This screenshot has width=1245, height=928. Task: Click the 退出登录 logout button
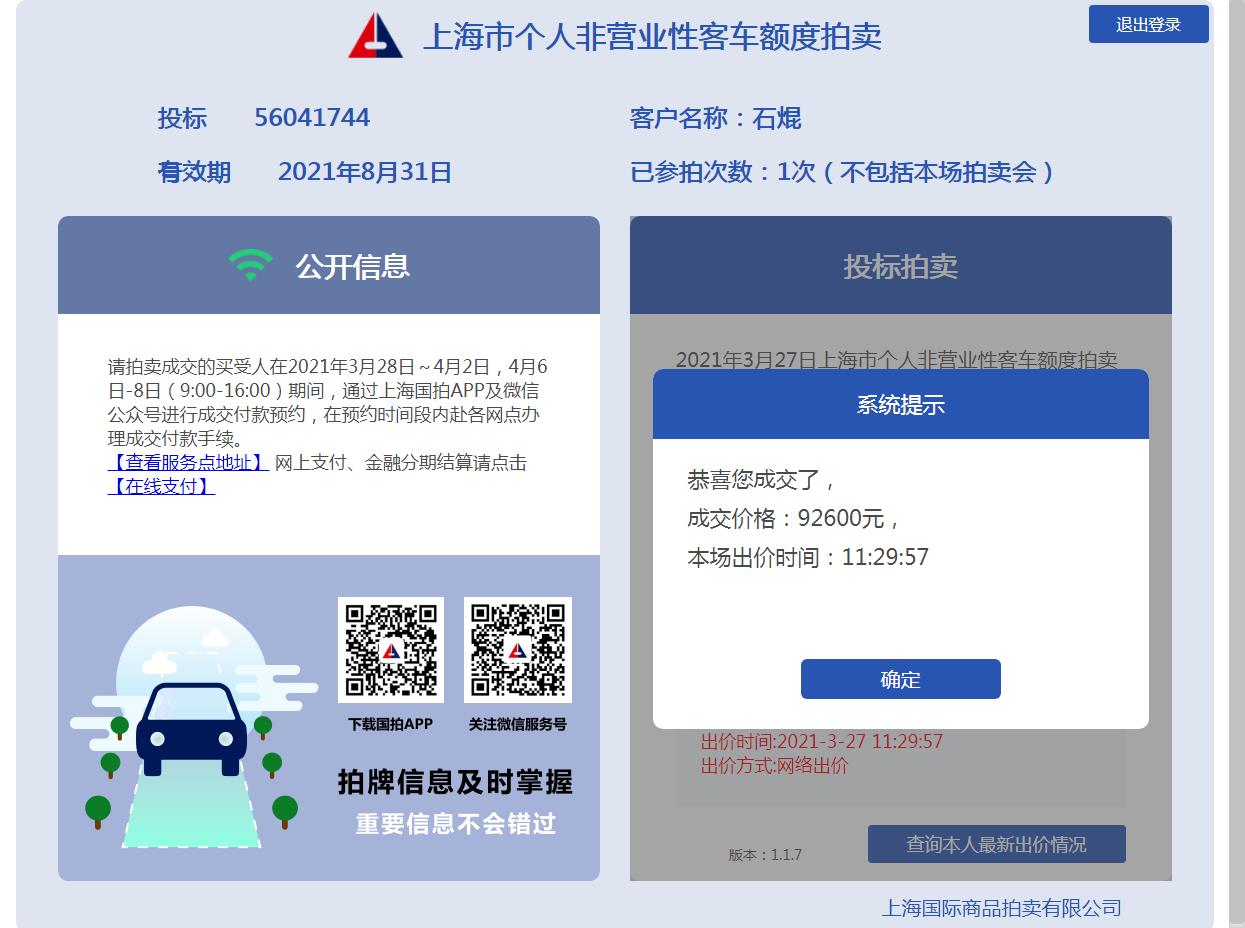click(1148, 25)
